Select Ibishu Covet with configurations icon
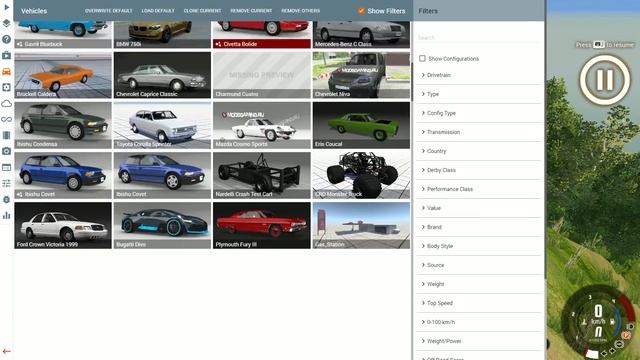The image size is (640, 360). coord(63,176)
